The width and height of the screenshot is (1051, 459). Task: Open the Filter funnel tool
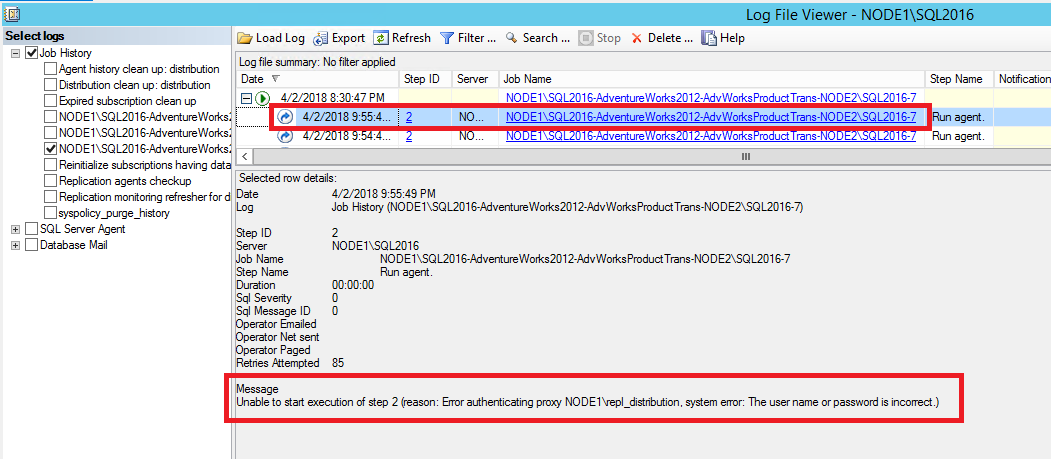pos(447,38)
